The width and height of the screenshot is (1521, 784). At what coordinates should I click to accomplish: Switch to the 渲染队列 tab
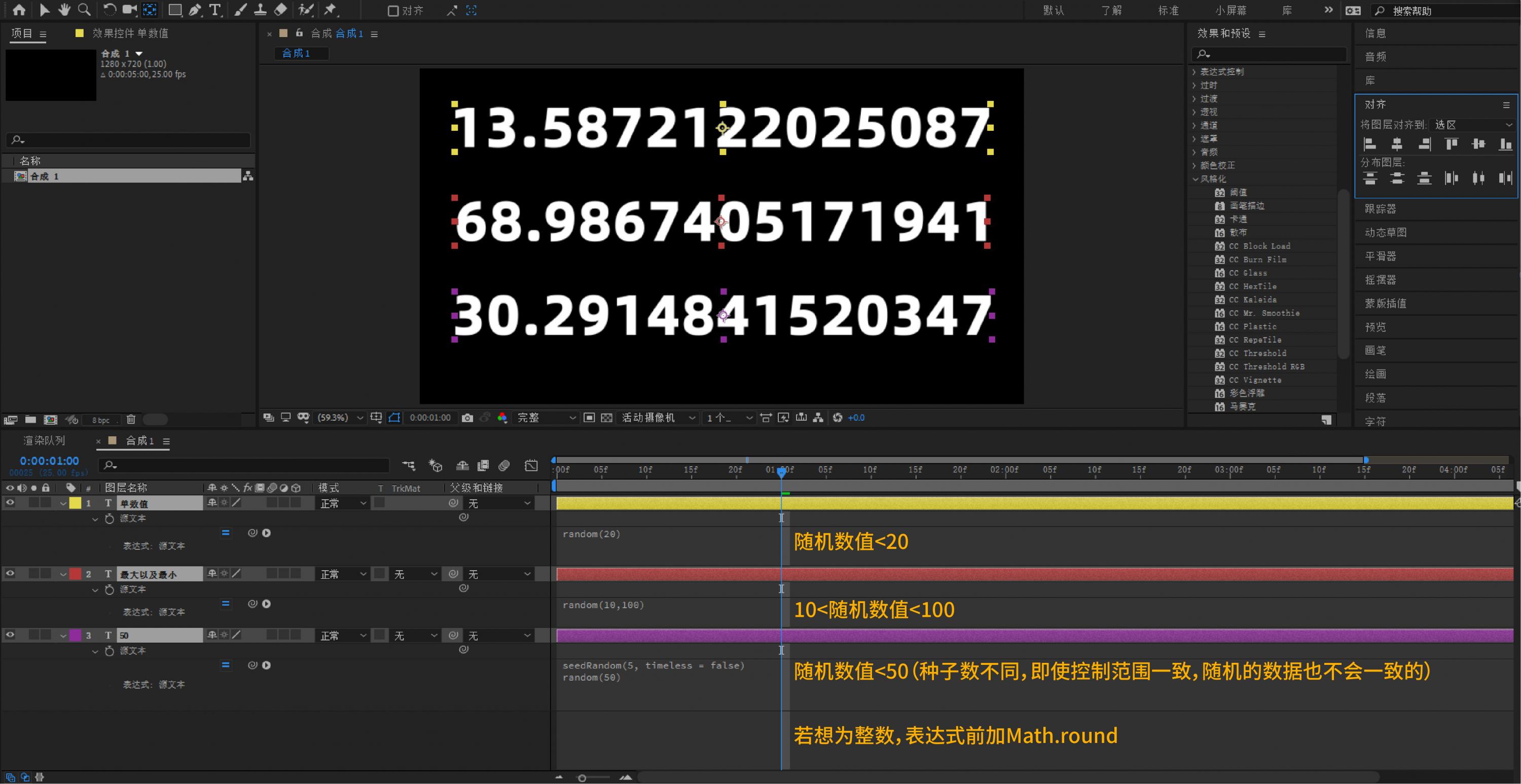44,441
